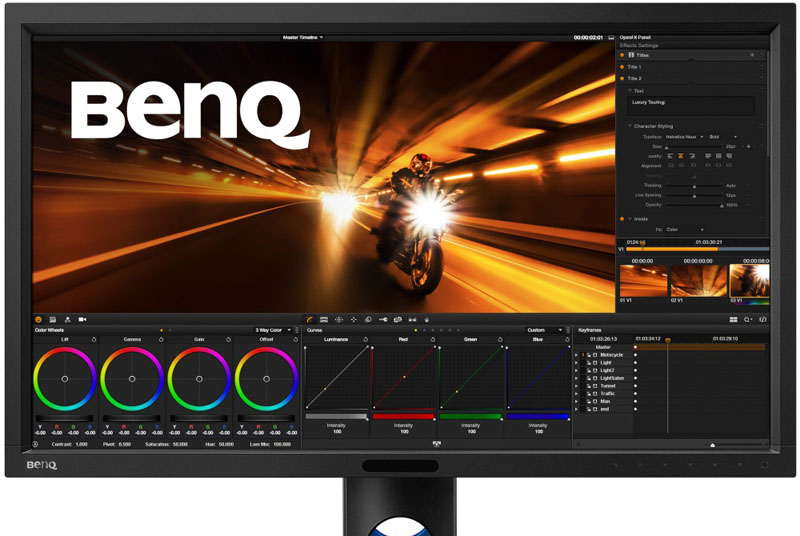Screen dimensions: 800x536
Task: Select the Titles effect header
Action: (691, 55)
